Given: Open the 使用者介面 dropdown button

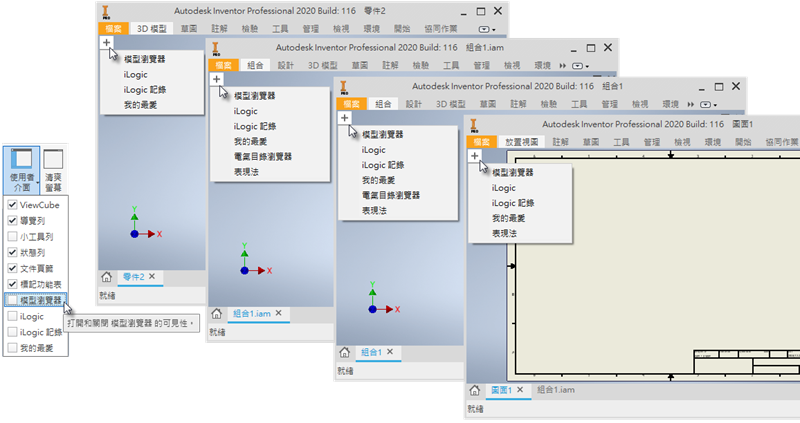Looking at the screenshot, I should 21,170.
